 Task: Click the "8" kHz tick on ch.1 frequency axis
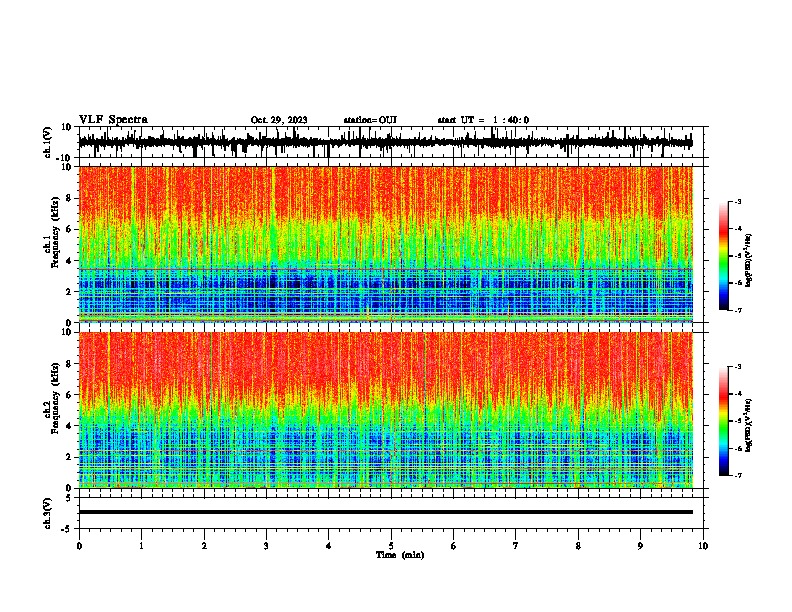(69, 198)
